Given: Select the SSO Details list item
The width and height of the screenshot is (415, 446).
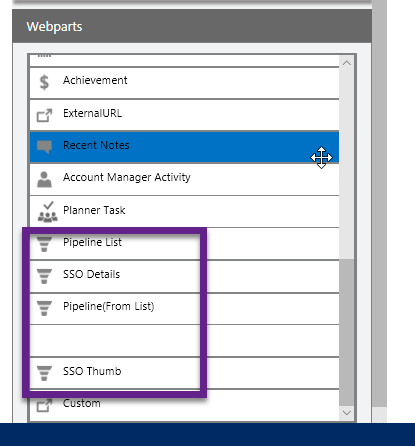Looking at the screenshot, I should 184,276.
